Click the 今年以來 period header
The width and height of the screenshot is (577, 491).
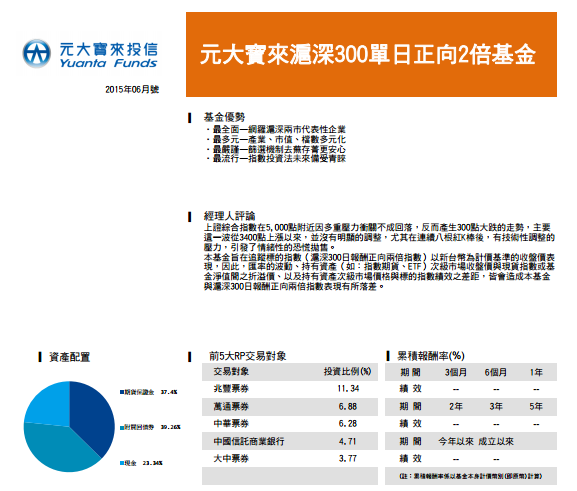[x=456, y=441]
